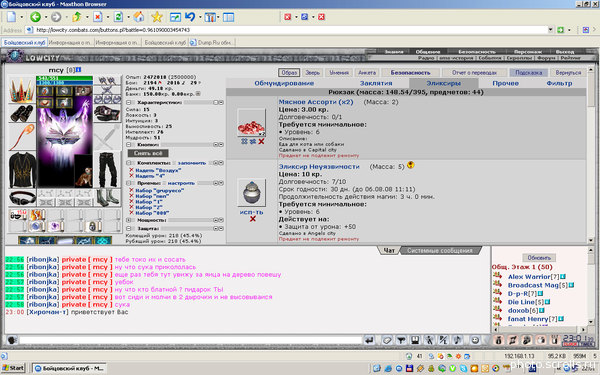This screenshot has width=600, height=375.
Task: Click the blue Undo arrow in toolbar
Action: [x=190, y=17]
